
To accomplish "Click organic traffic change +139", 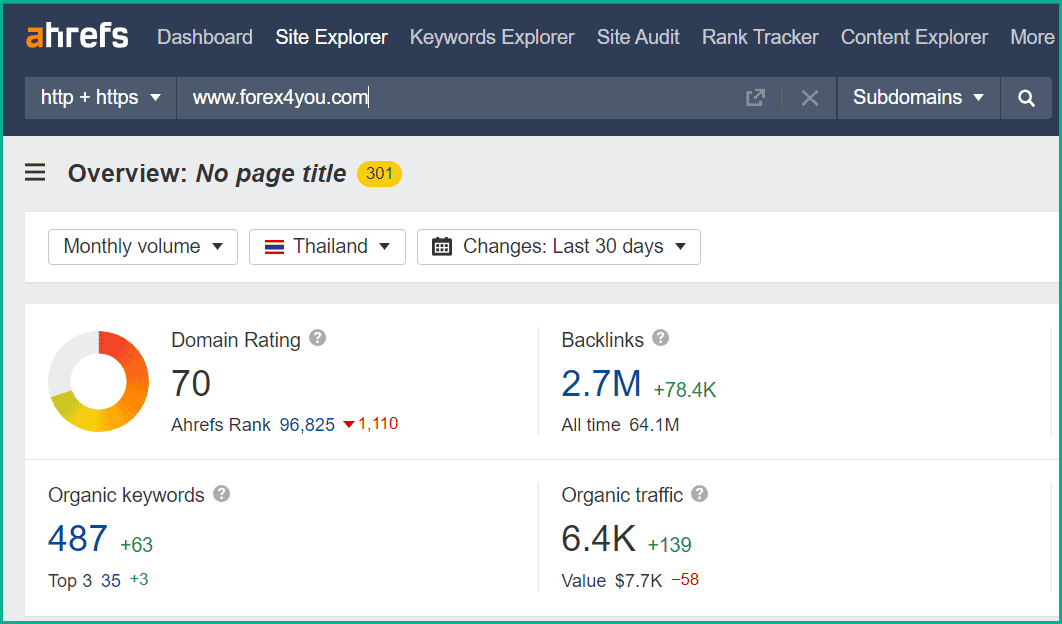I will click(670, 545).
